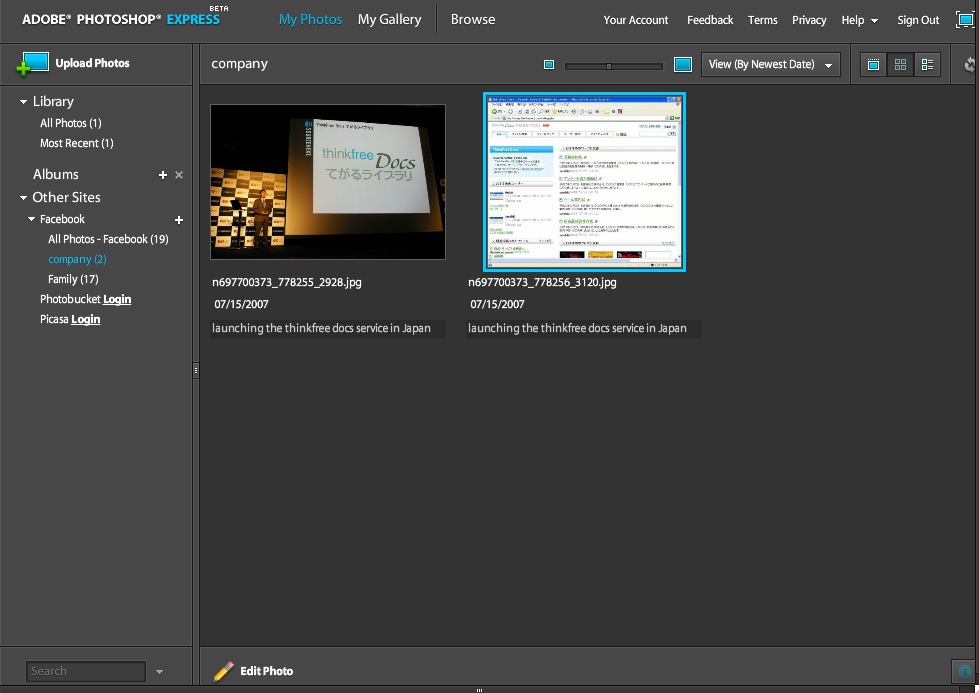Click the Upload Photos button label

pos(92,63)
